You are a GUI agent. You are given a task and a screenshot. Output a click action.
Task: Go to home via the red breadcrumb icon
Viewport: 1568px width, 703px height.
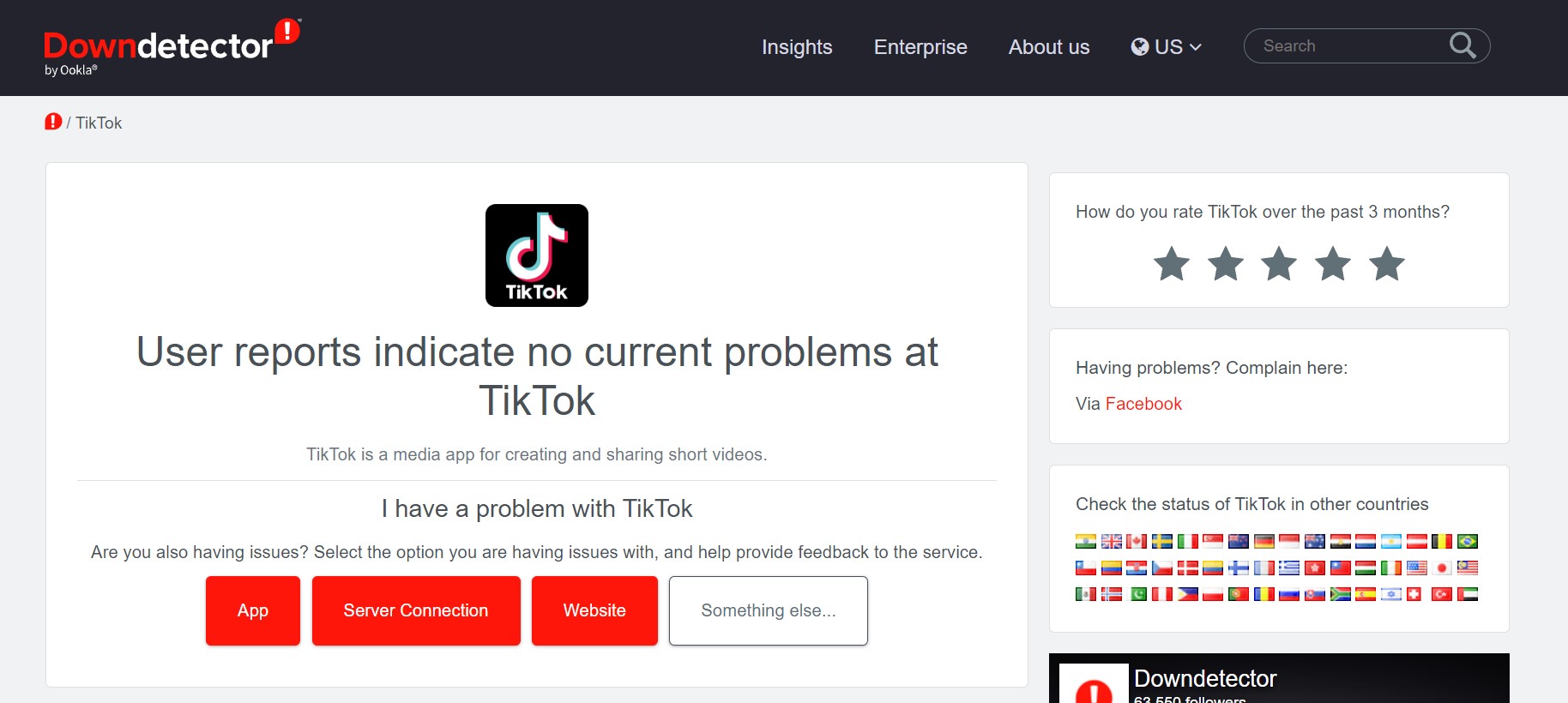(x=53, y=122)
